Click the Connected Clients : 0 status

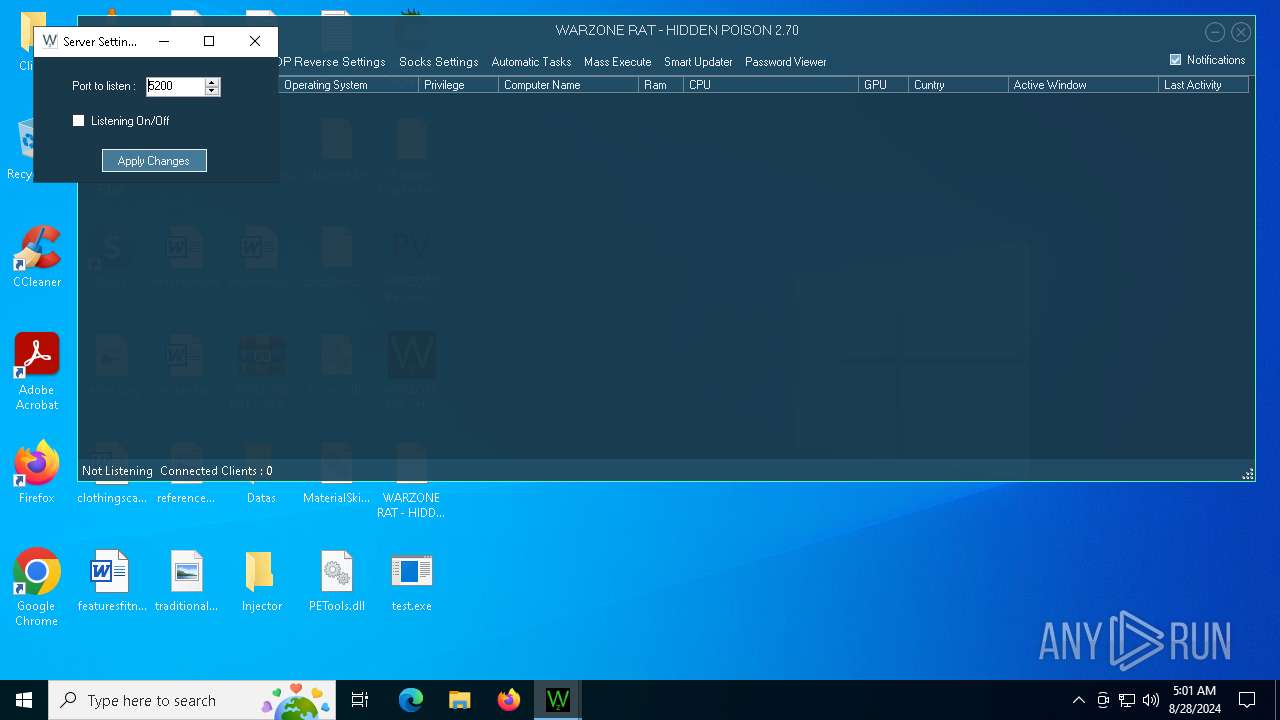click(x=216, y=471)
